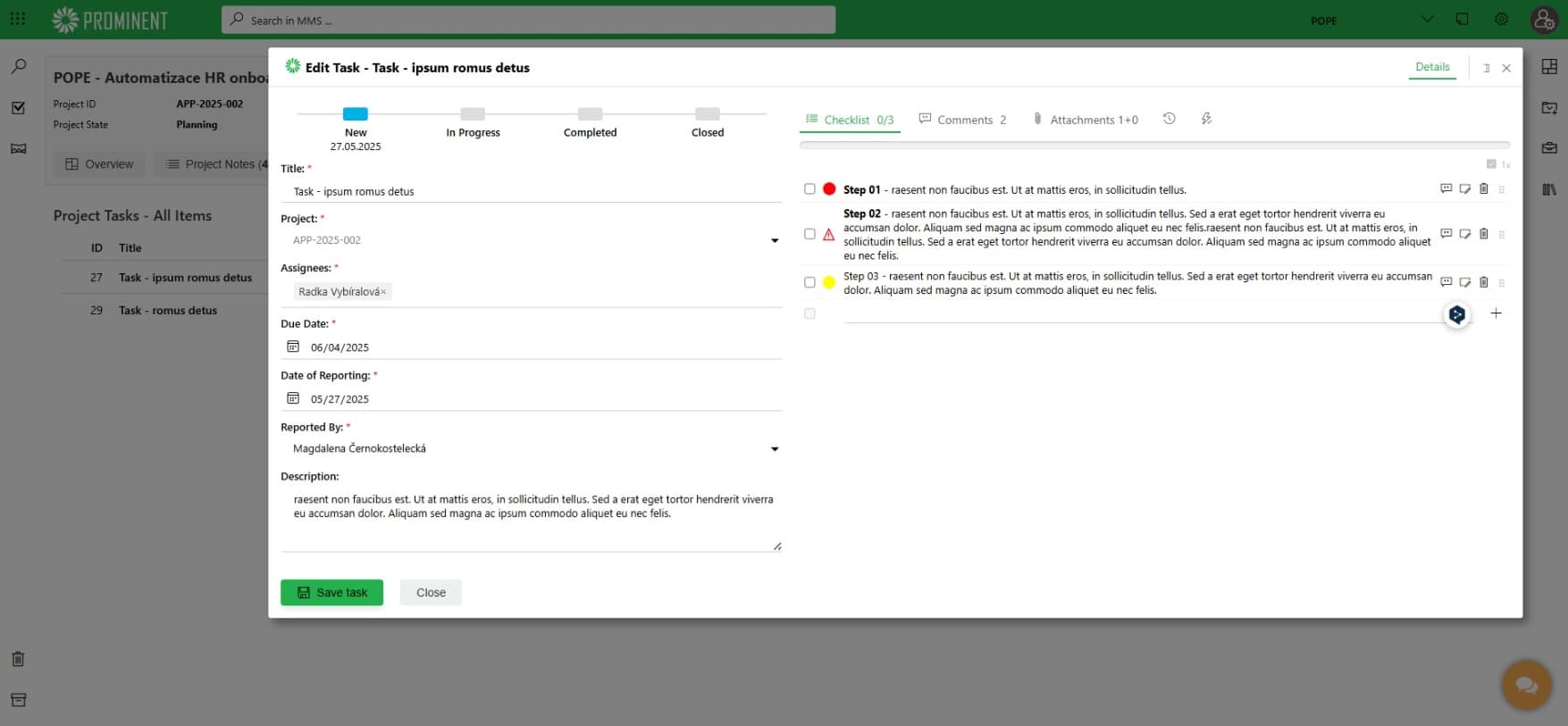The height and width of the screenshot is (726, 1568).
Task: Open the app launcher grid icon
Action: tap(17, 19)
